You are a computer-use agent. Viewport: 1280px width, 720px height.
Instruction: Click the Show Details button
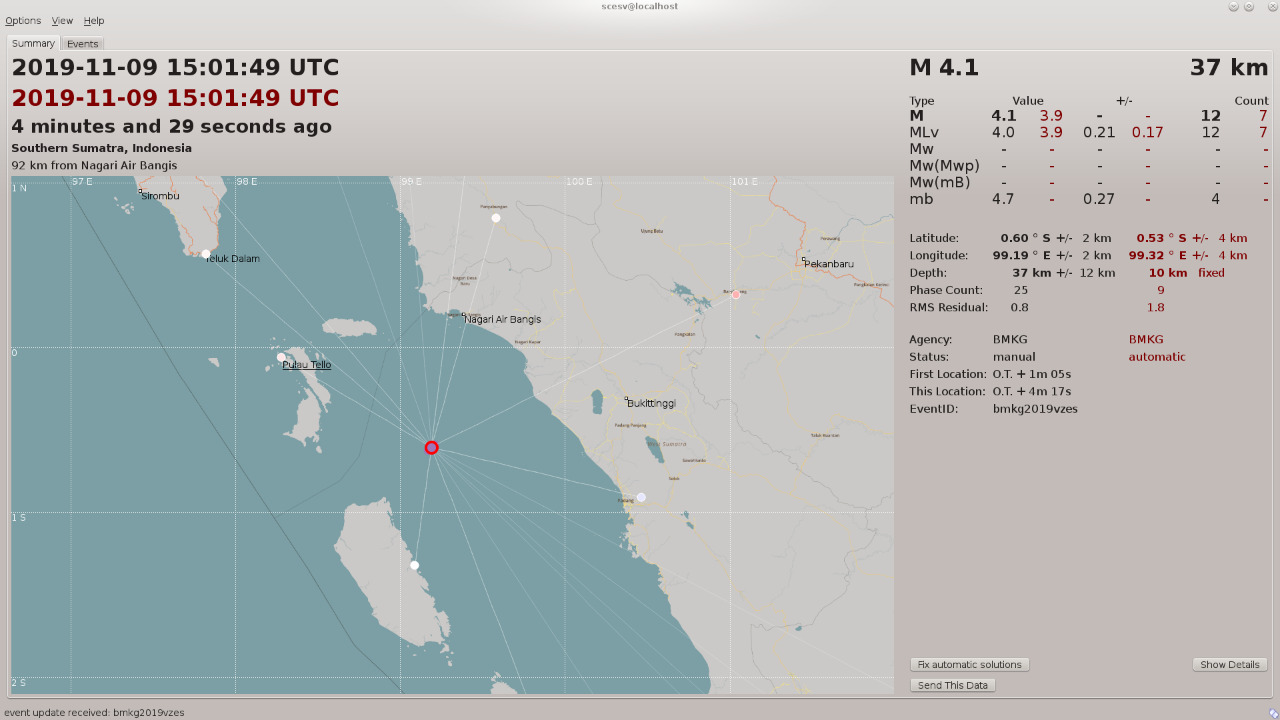tap(1229, 665)
